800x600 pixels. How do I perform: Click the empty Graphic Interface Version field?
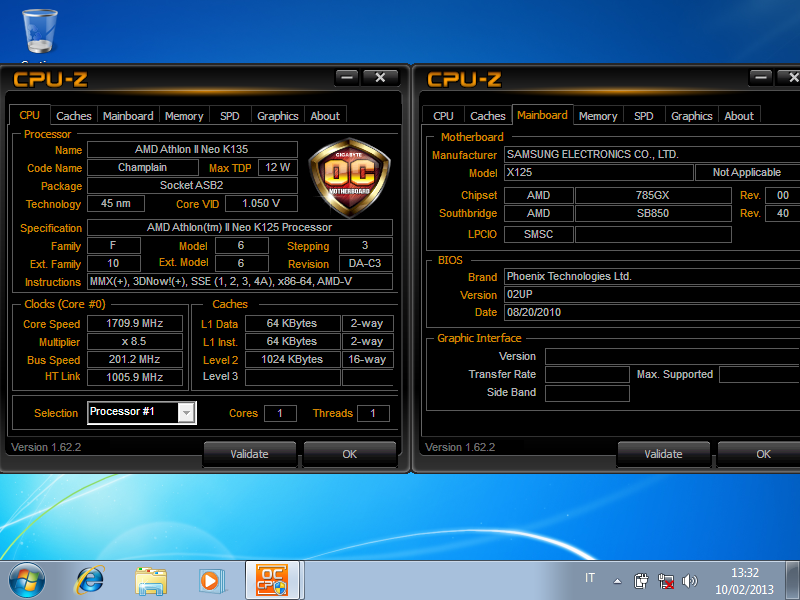click(672, 356)
